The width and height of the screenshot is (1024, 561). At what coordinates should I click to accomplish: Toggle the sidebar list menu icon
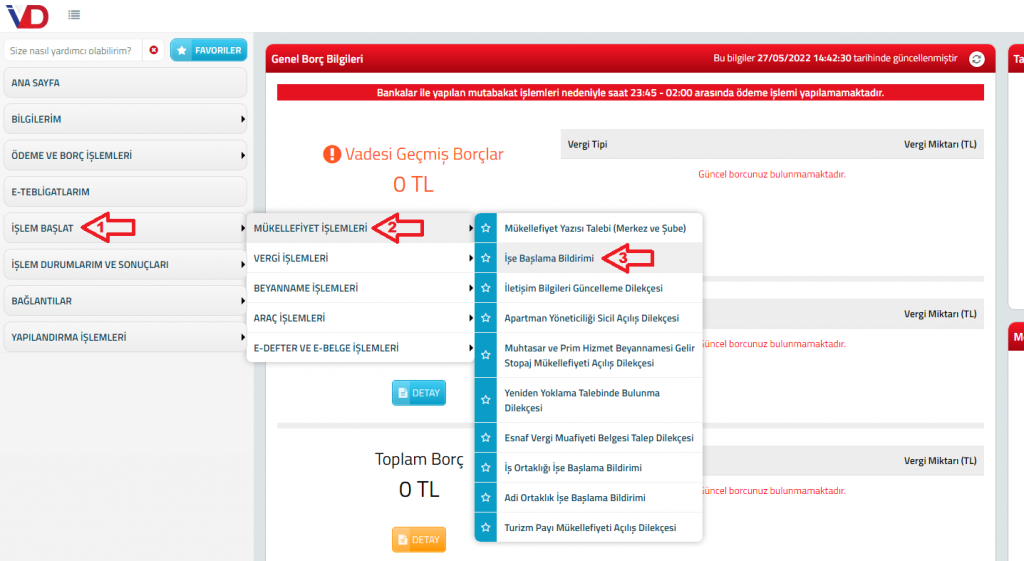(x=74, y=15)
